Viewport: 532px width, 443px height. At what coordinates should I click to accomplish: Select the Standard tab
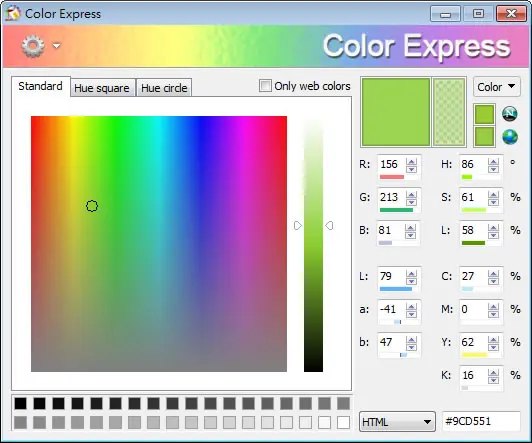tap(40, 86)
